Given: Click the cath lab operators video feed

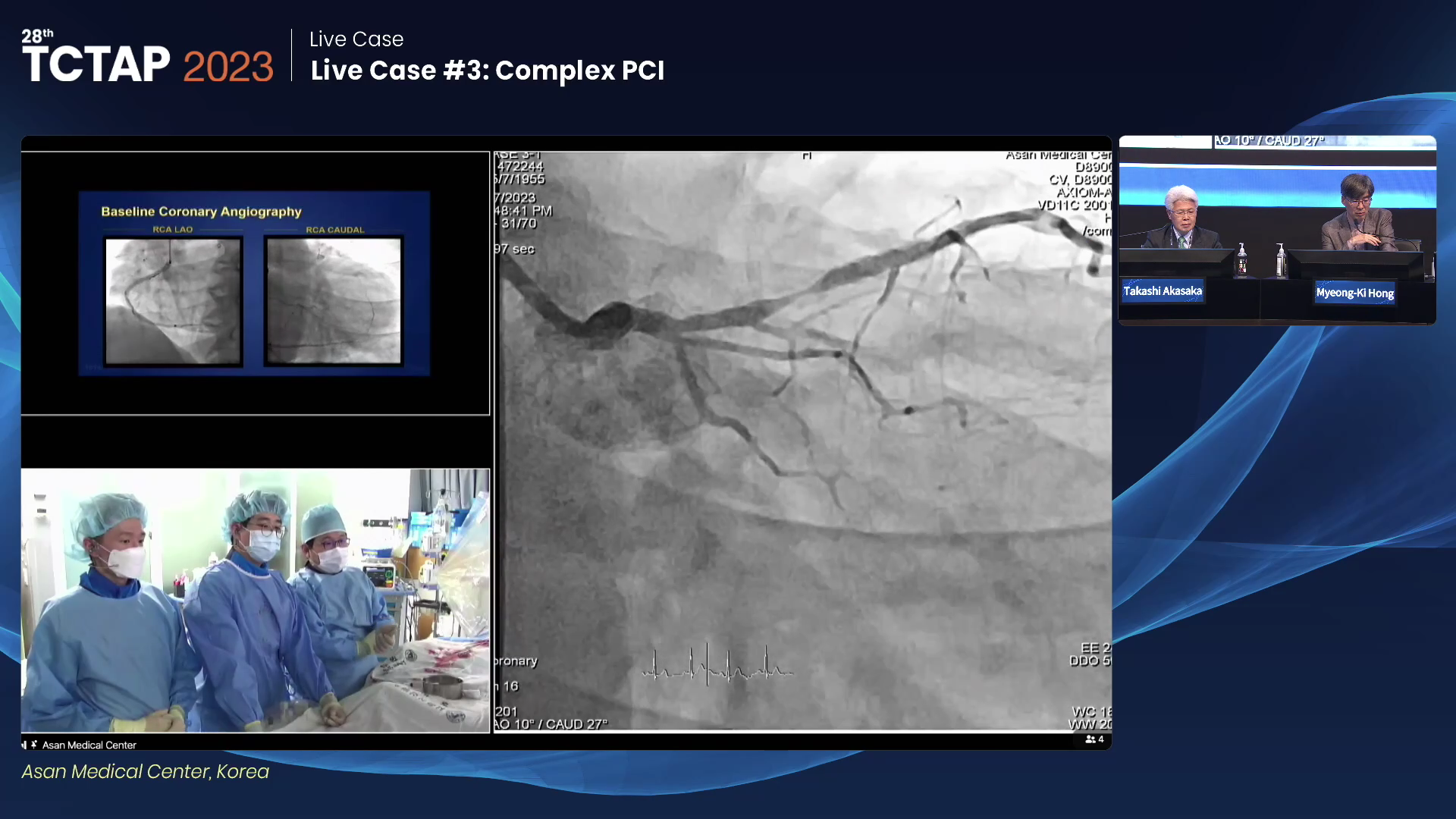Looking at the screenshot, I should pos(256,601).
